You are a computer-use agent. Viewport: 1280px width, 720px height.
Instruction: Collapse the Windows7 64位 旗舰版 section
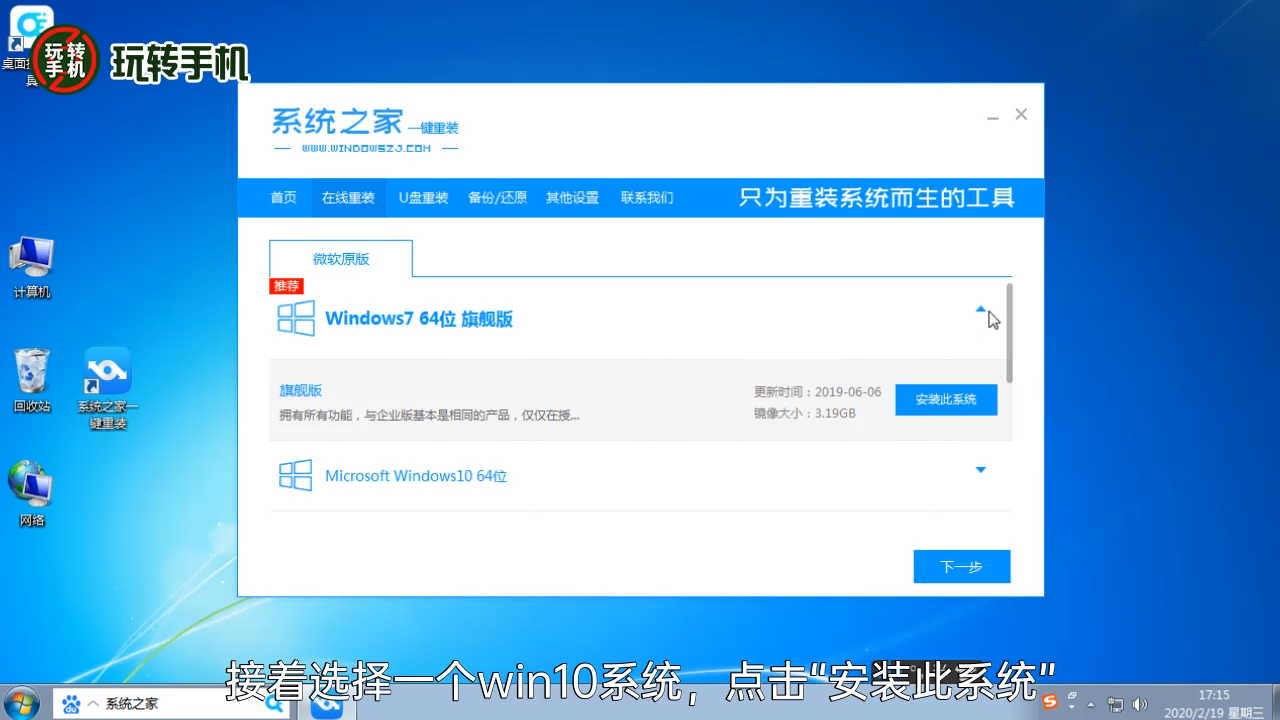(x=981, y=310)
